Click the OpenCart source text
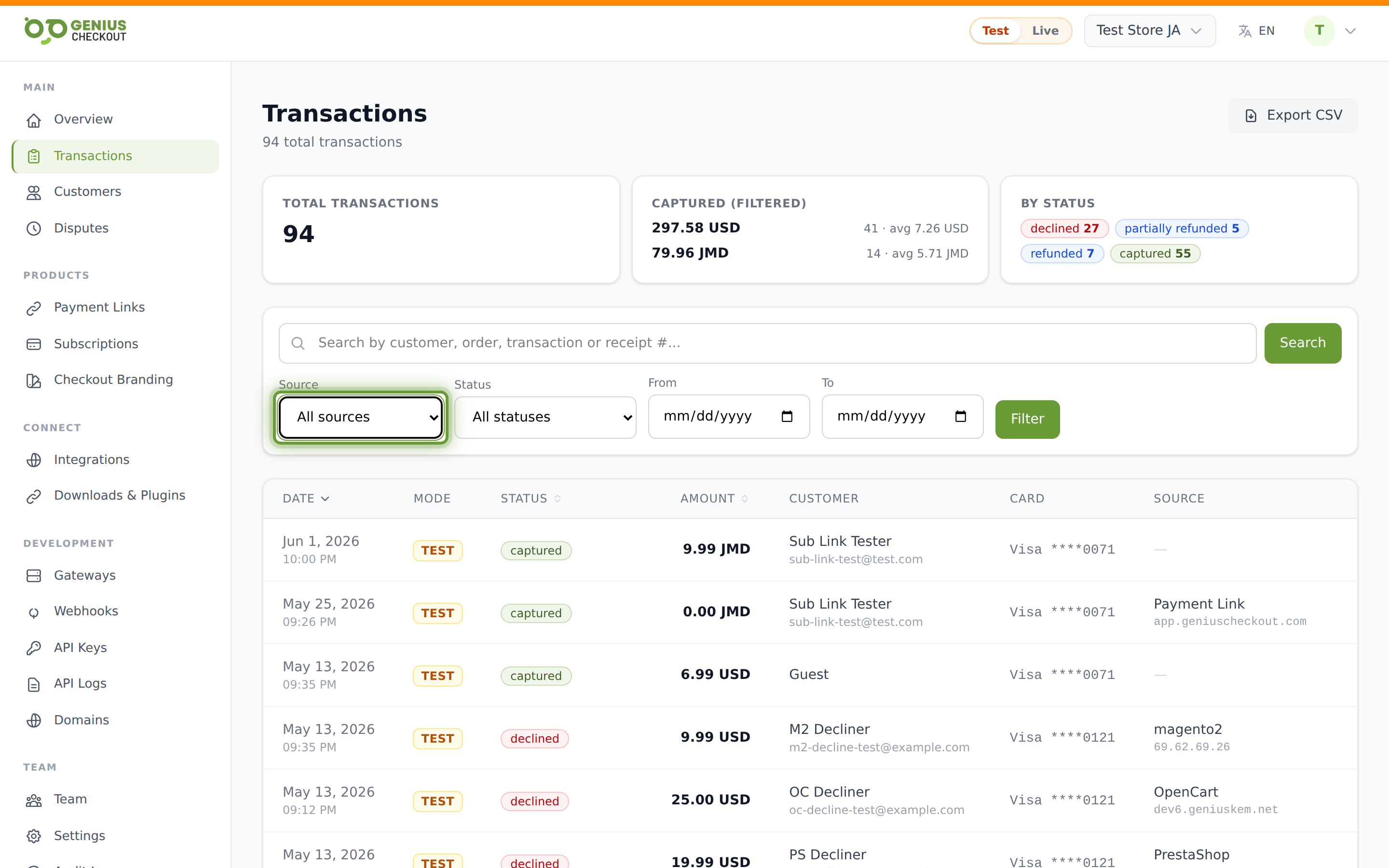Viewport: 1389px width, 868px height. pos(1186,792)
